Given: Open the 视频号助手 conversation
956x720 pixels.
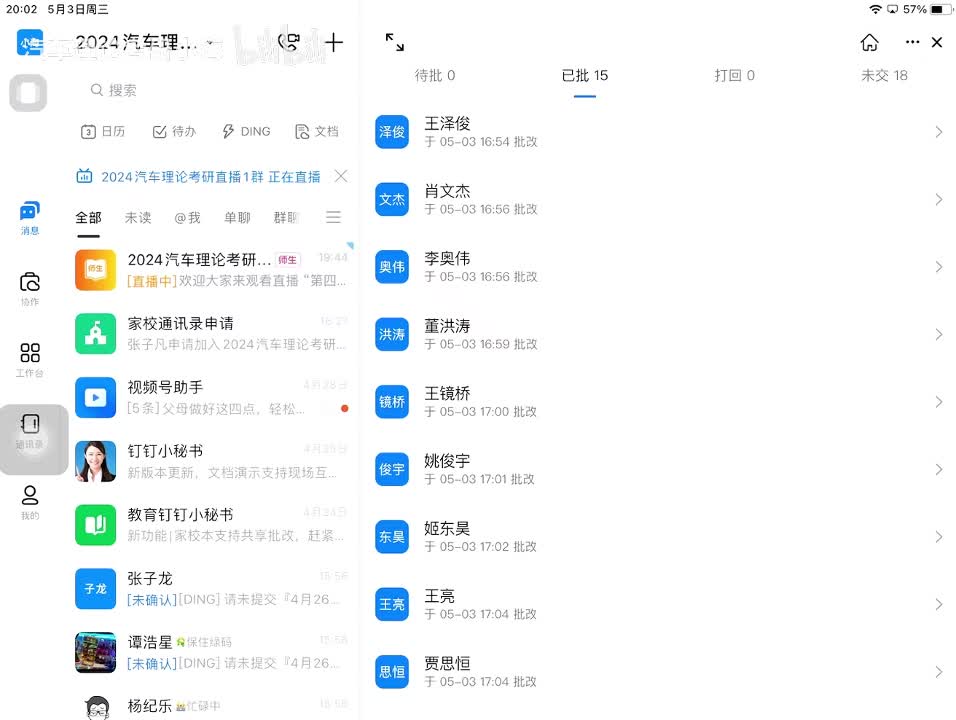Looking at the screenshot, I should tap(212, 397).
